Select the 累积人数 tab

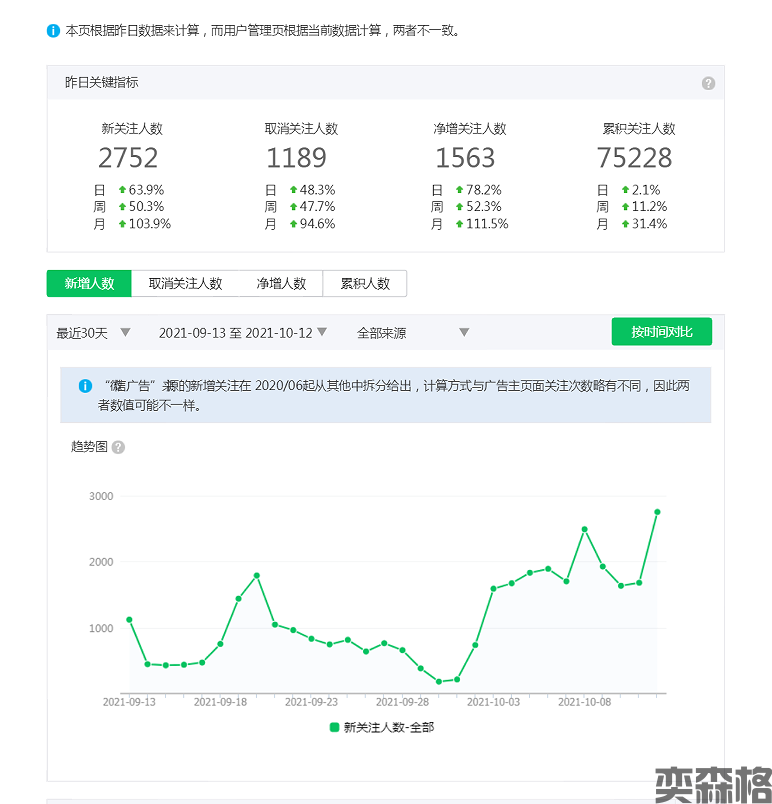365,284
